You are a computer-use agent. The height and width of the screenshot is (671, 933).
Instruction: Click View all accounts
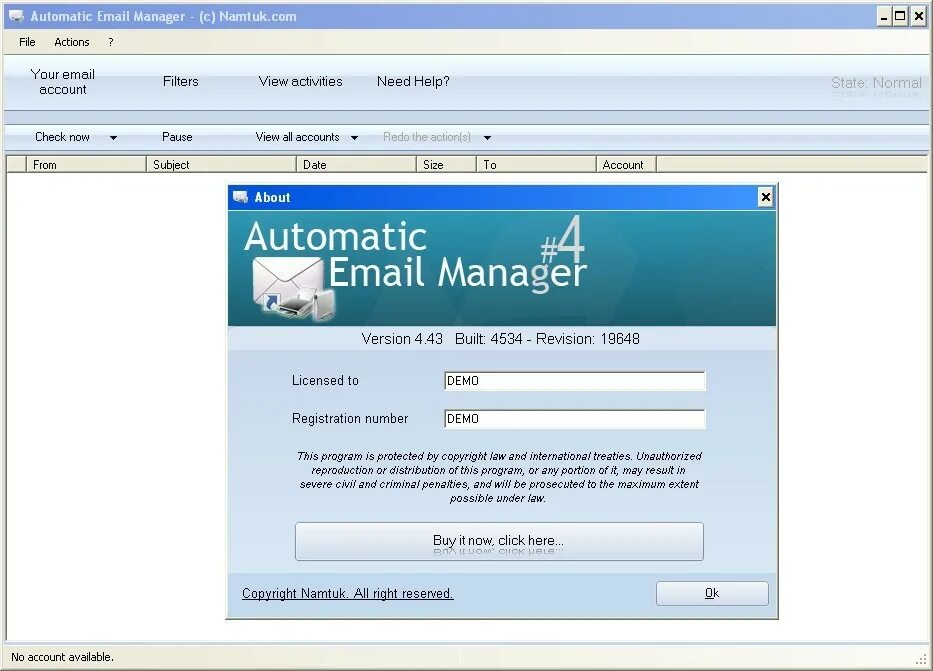point(298,137)
